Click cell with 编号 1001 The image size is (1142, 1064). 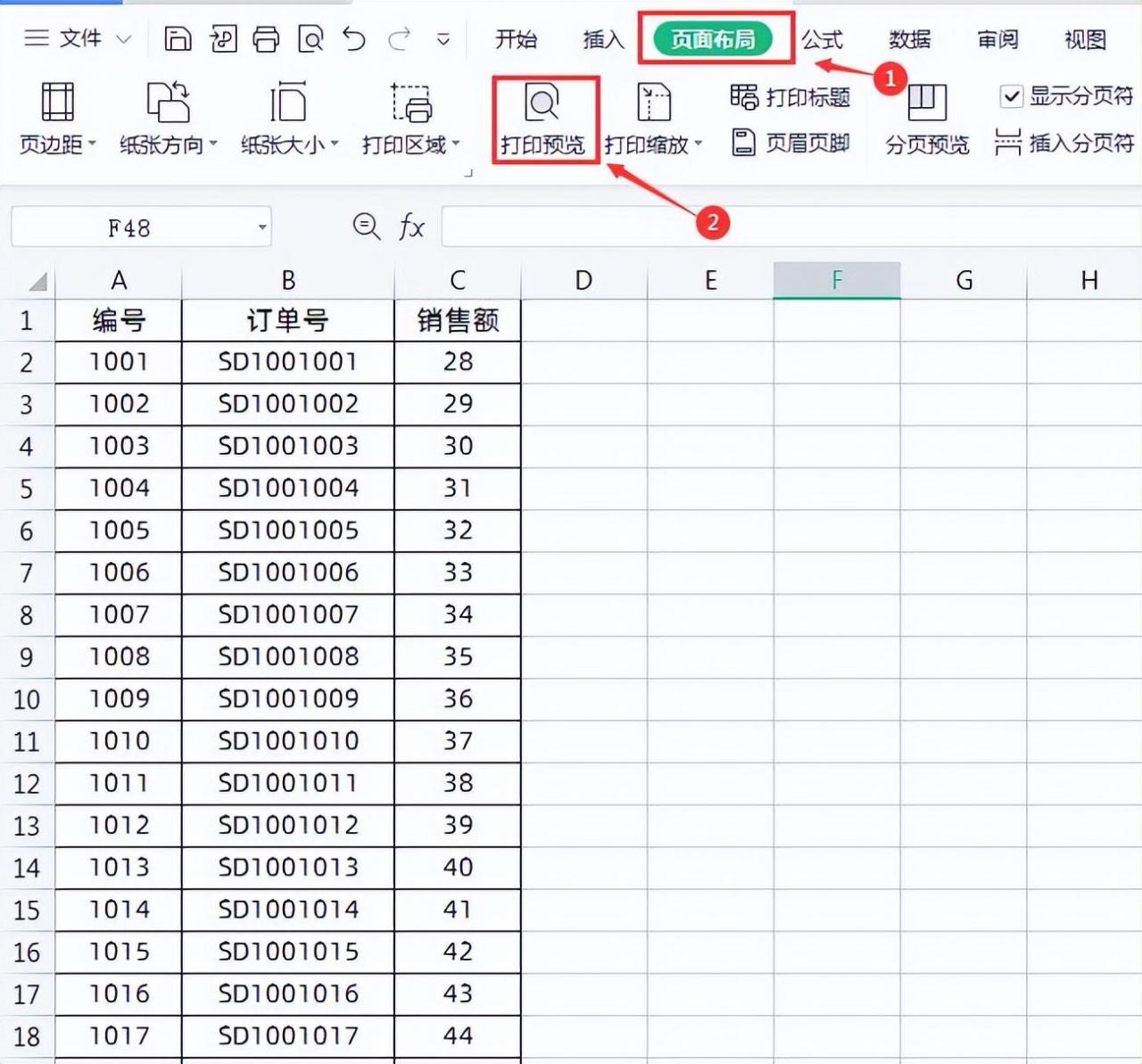tap(119, 362)
